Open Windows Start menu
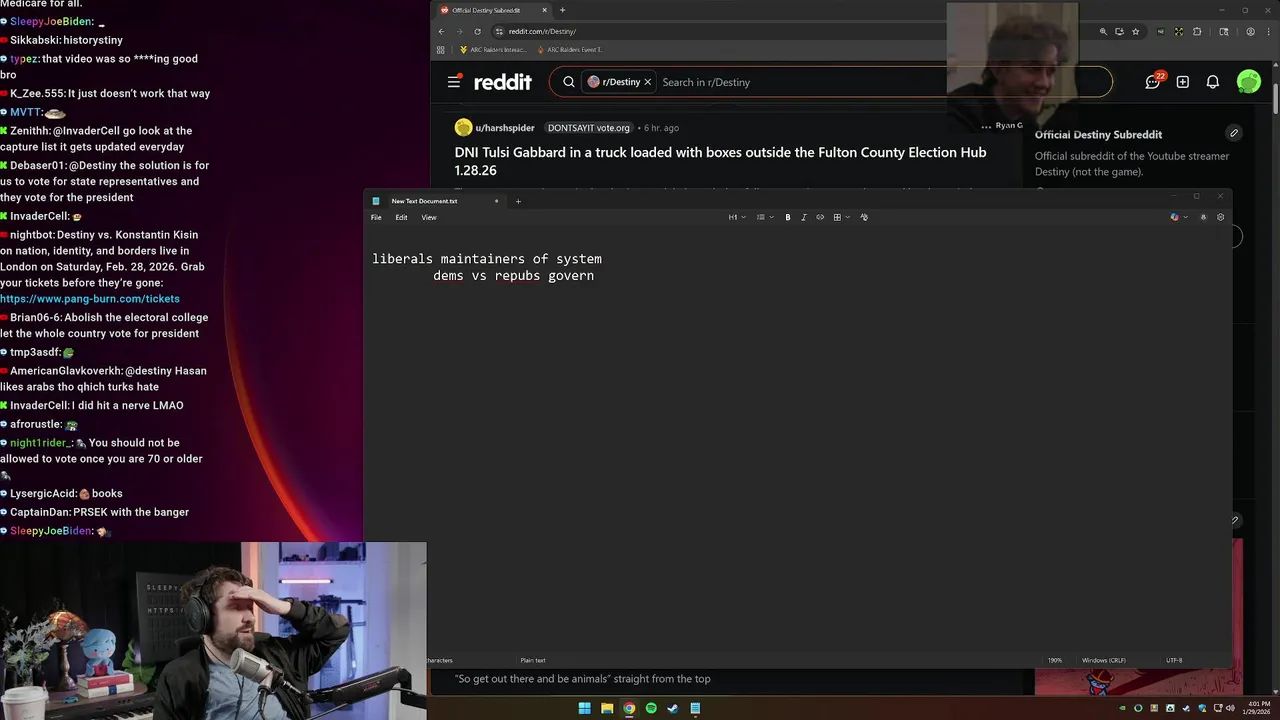Viewport: 1280px width, 720px height. point(585,708)
